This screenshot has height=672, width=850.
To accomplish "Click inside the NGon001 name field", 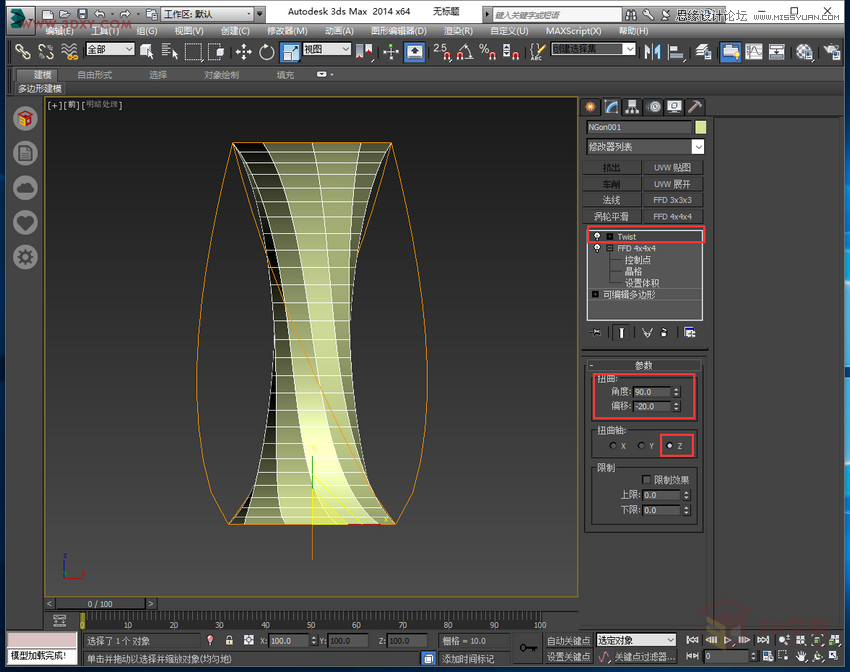I will pyautogui.click(x=640, y=127).
